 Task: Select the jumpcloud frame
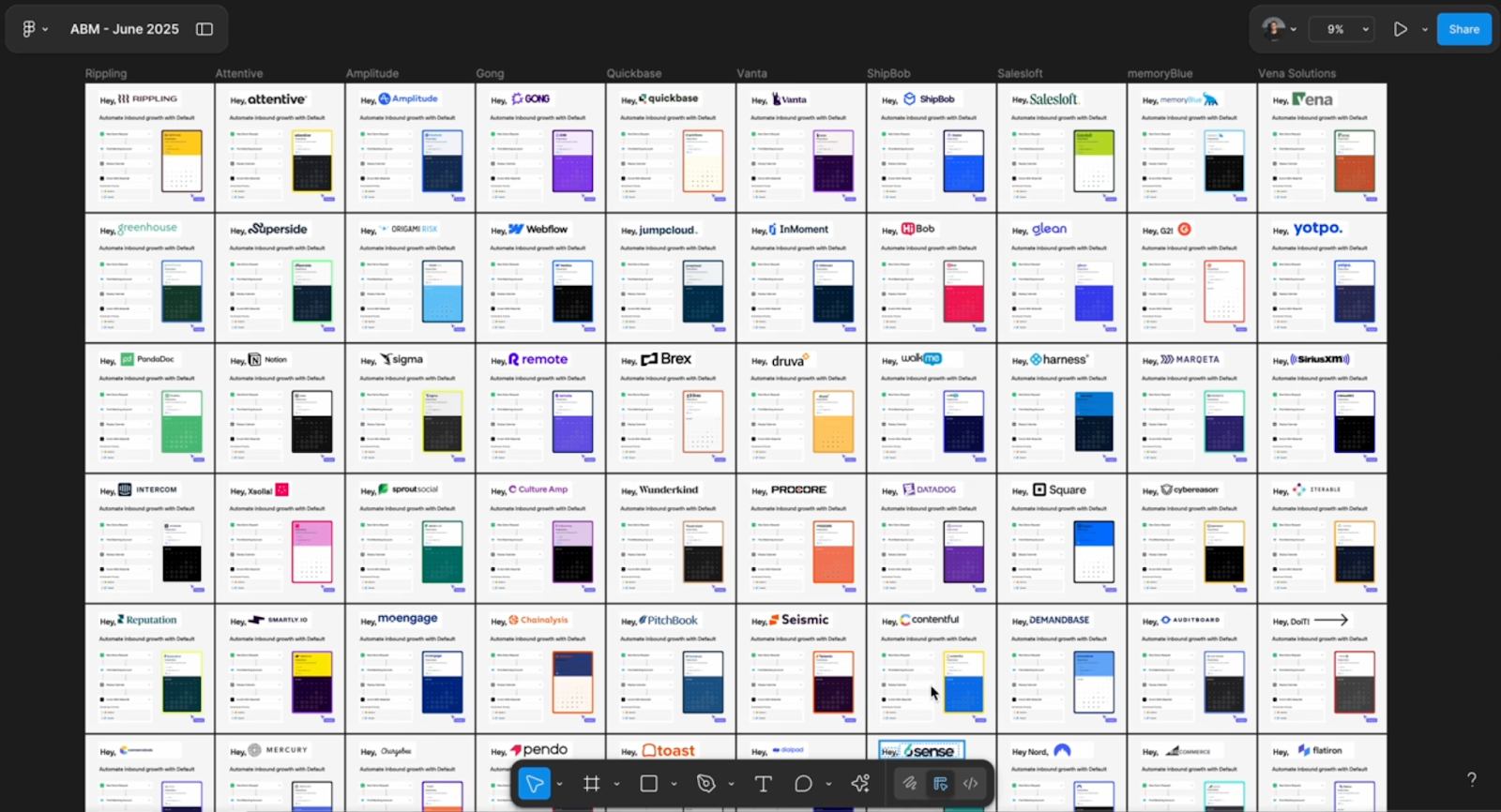click(x=671, y=278)
